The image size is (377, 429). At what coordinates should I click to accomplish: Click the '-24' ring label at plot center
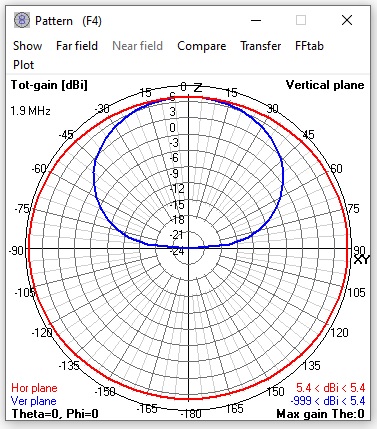coord(177,251)
